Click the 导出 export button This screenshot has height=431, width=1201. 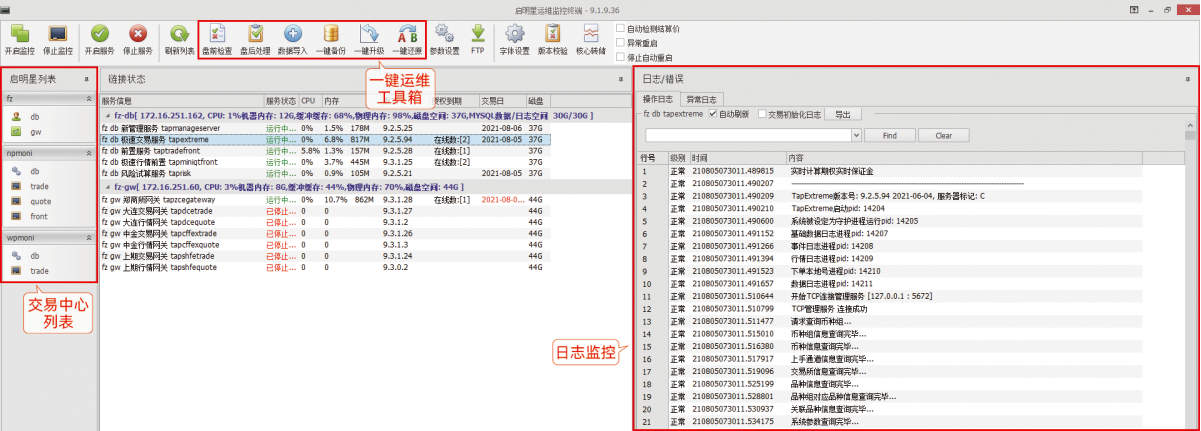(x=844, y=114)
